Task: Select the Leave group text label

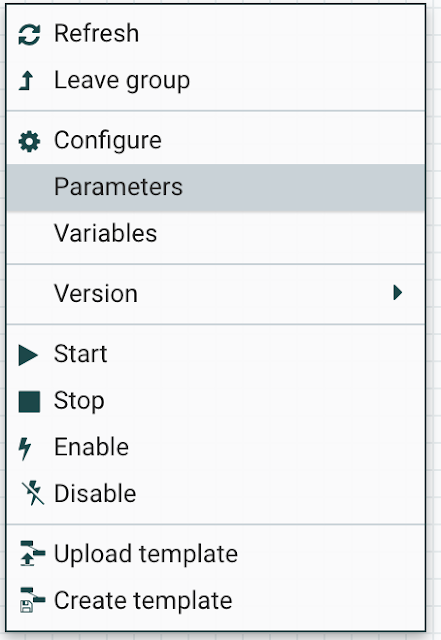Action: 122,80
